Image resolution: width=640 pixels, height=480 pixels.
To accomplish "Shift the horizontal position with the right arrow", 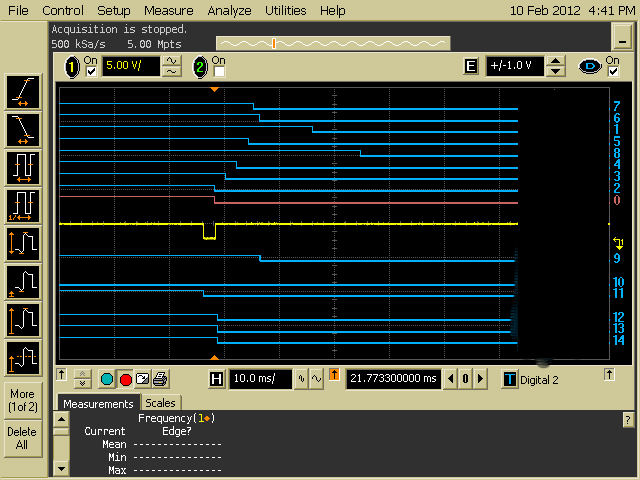I will [480, 379].
